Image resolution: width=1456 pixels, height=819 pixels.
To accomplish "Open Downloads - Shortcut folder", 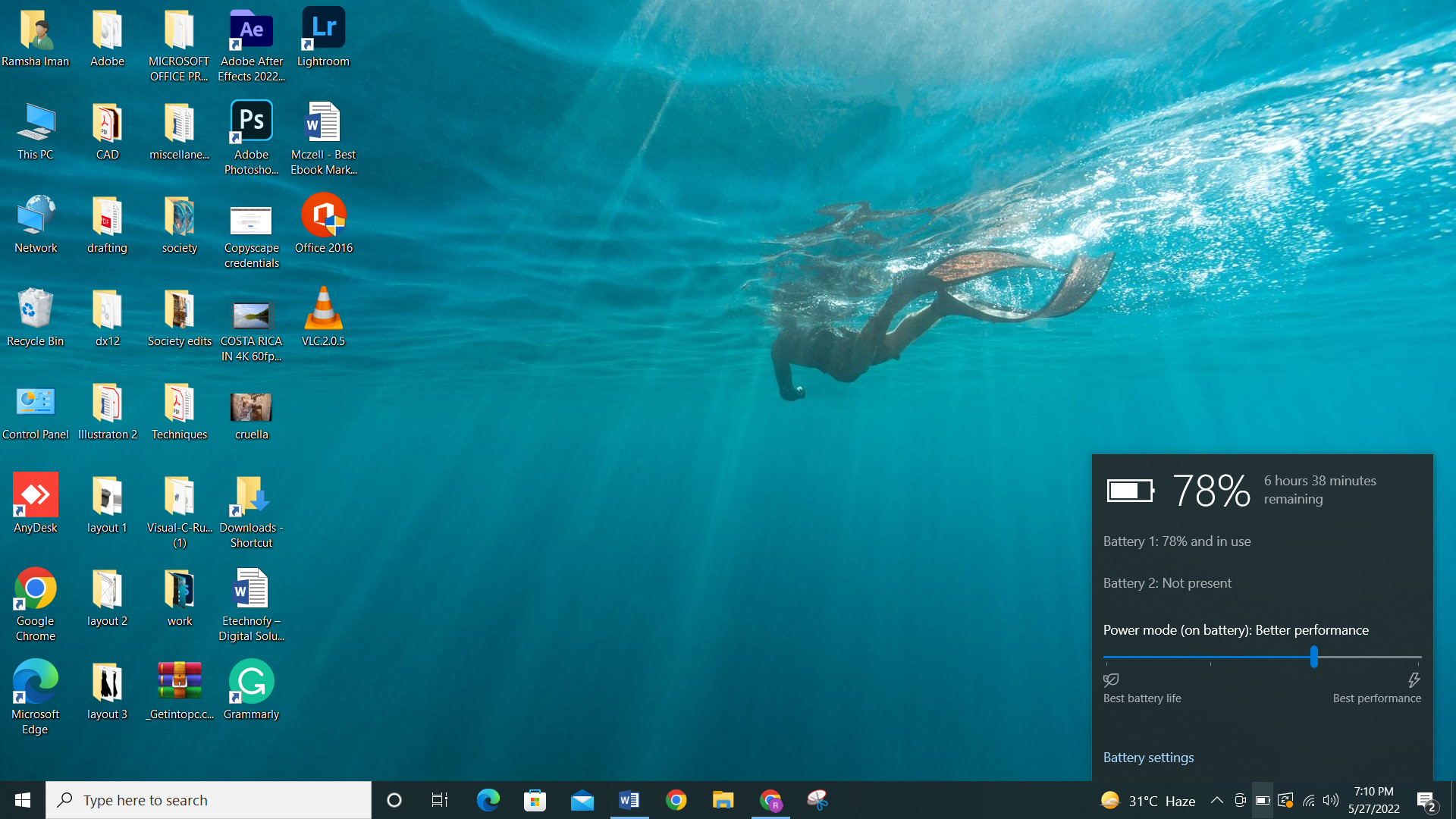I will (x=252, y=512).
